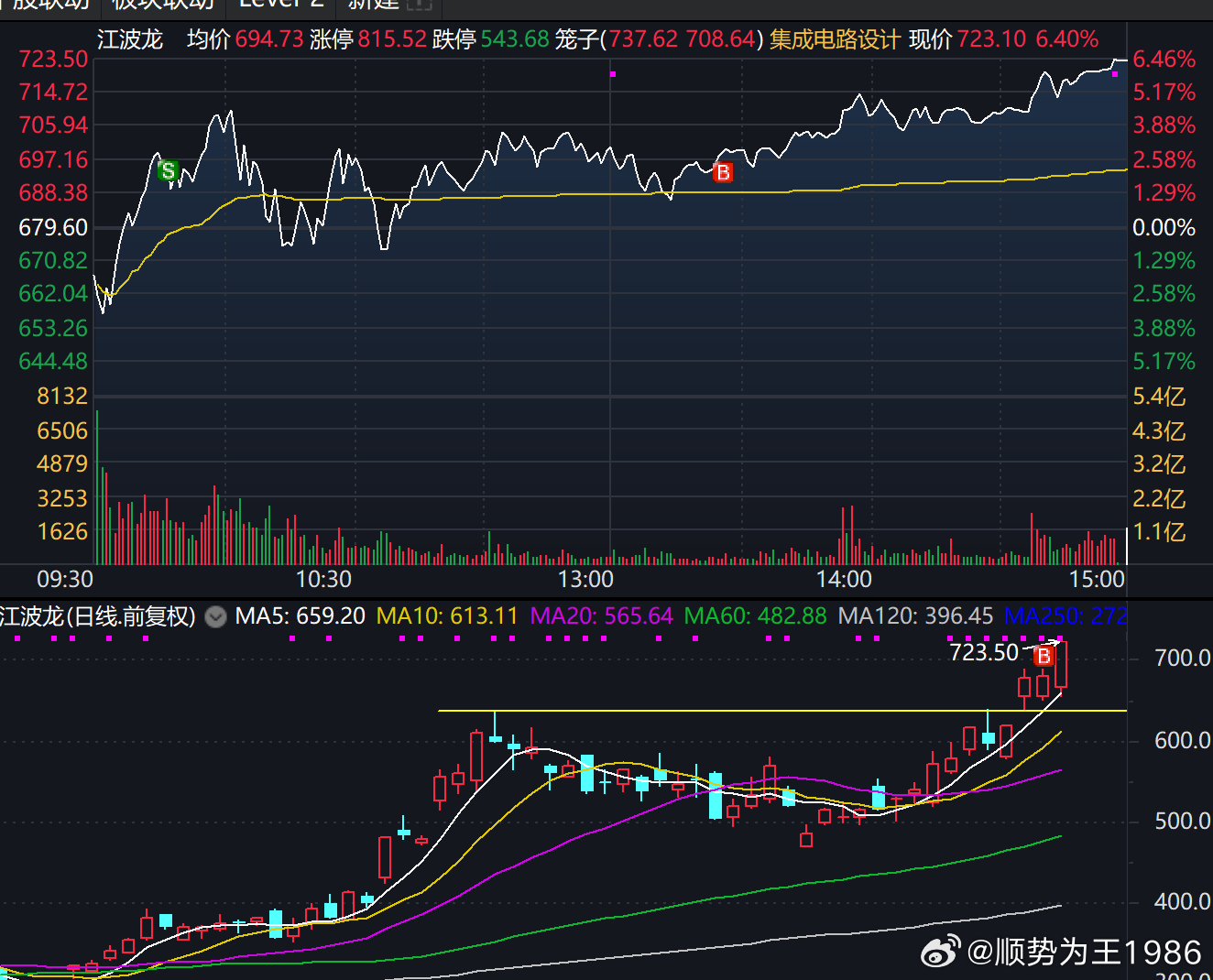Screen dimensions: 1213x980
Task: Click the 723.50 high price label on daily chart
Action: click(984, 653)
